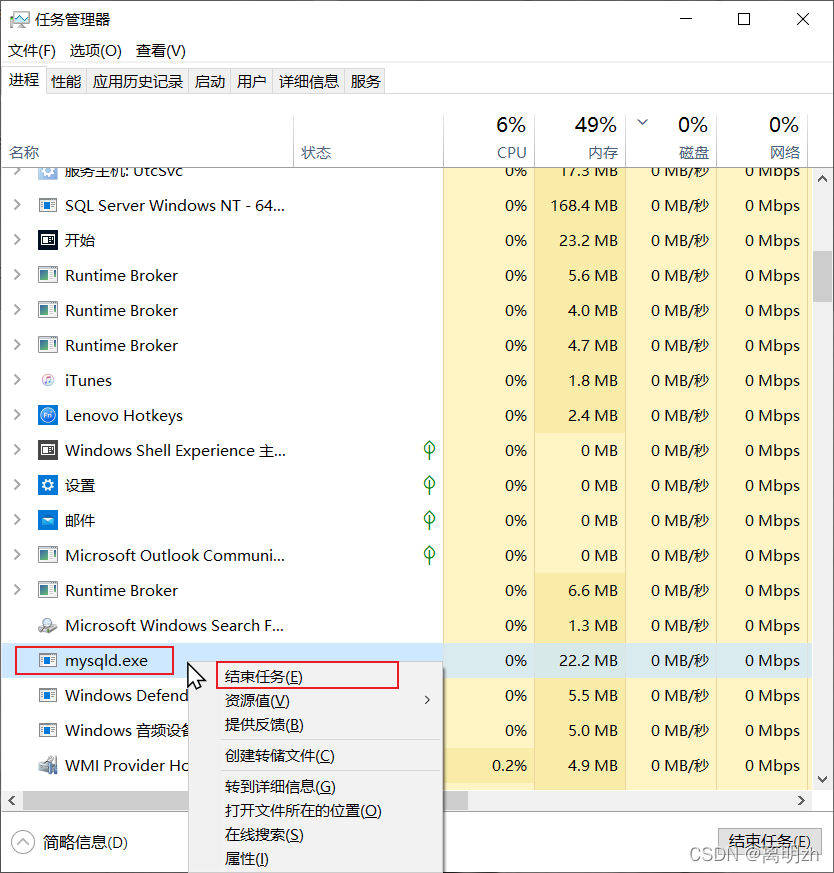Open the 查看(V) menu
This screenshot has height=873, width=834.
160,51
